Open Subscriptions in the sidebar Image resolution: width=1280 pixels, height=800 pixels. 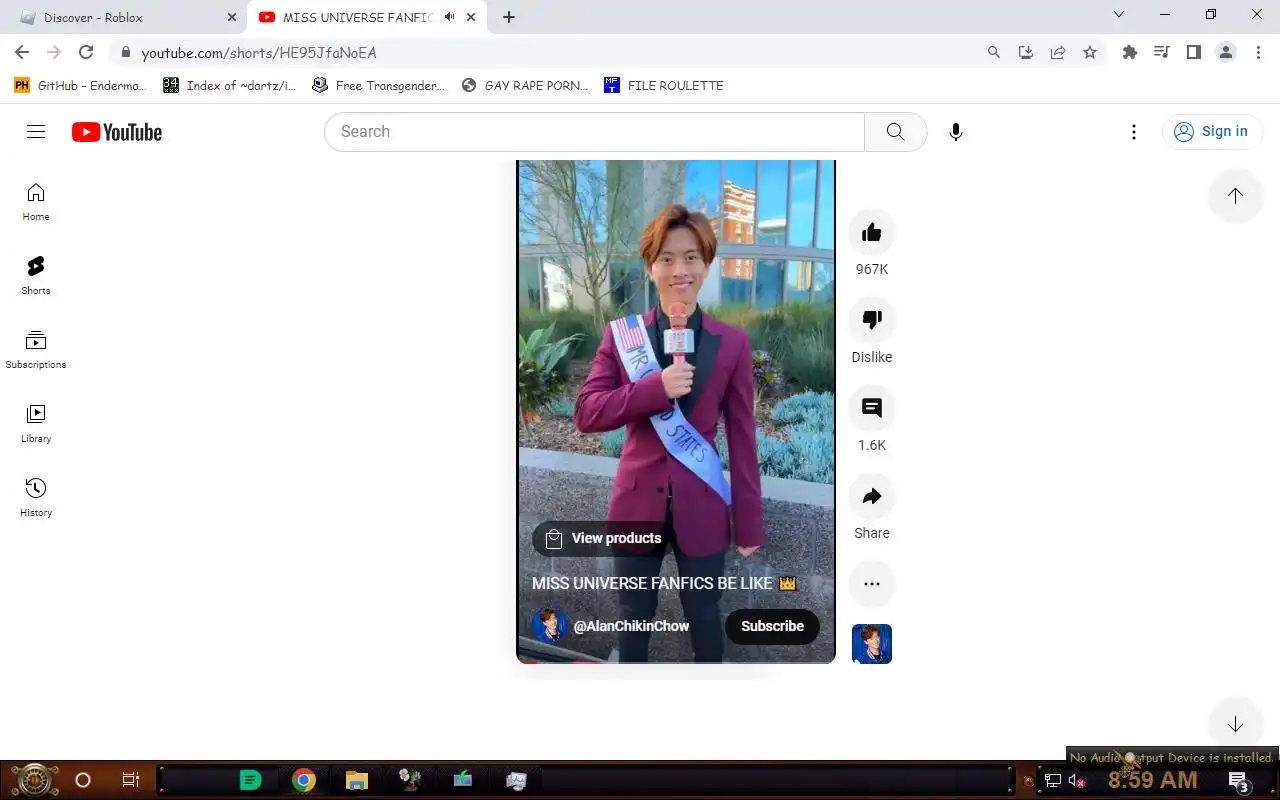[x=36, y=349]
